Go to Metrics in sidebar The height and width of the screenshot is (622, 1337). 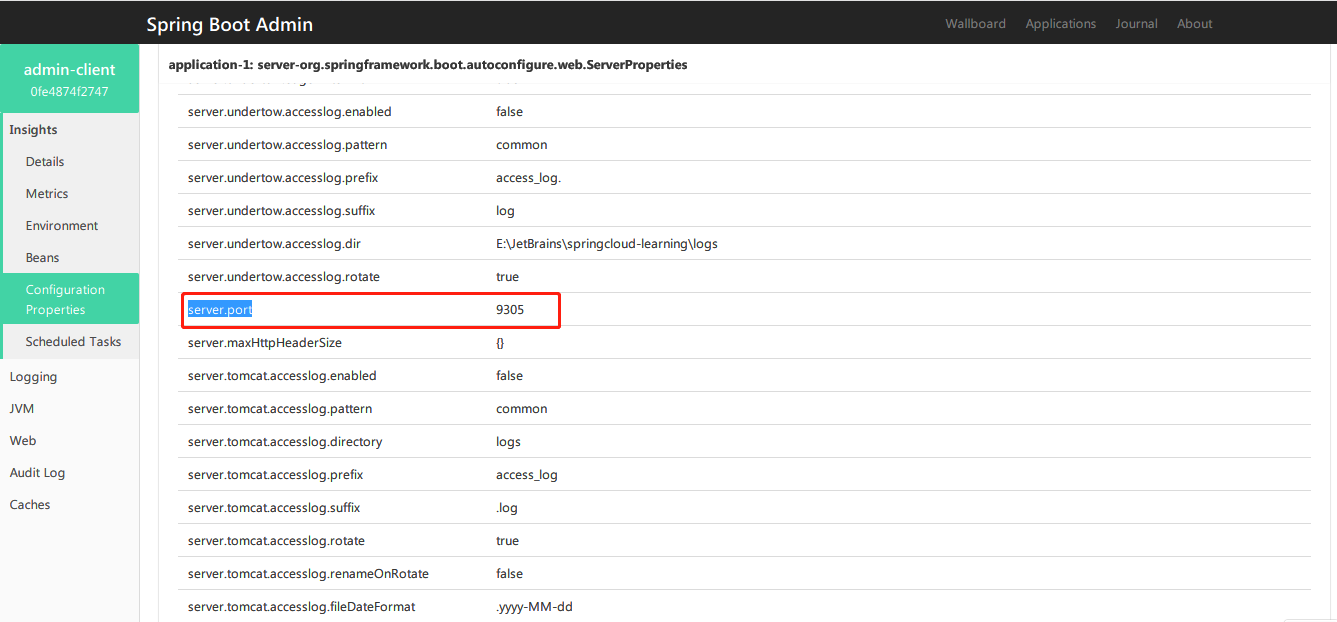[x=47, y=194]
